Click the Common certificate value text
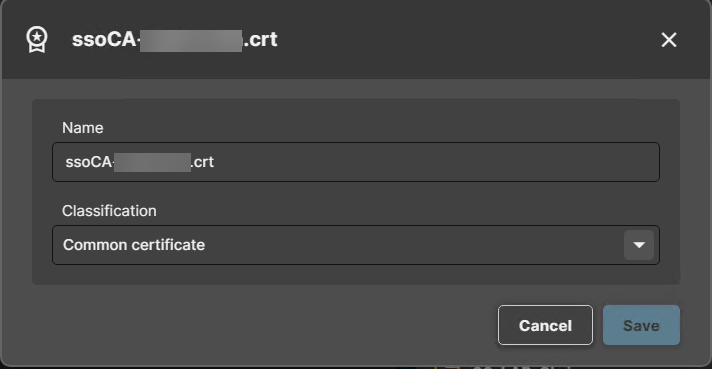 134,245
